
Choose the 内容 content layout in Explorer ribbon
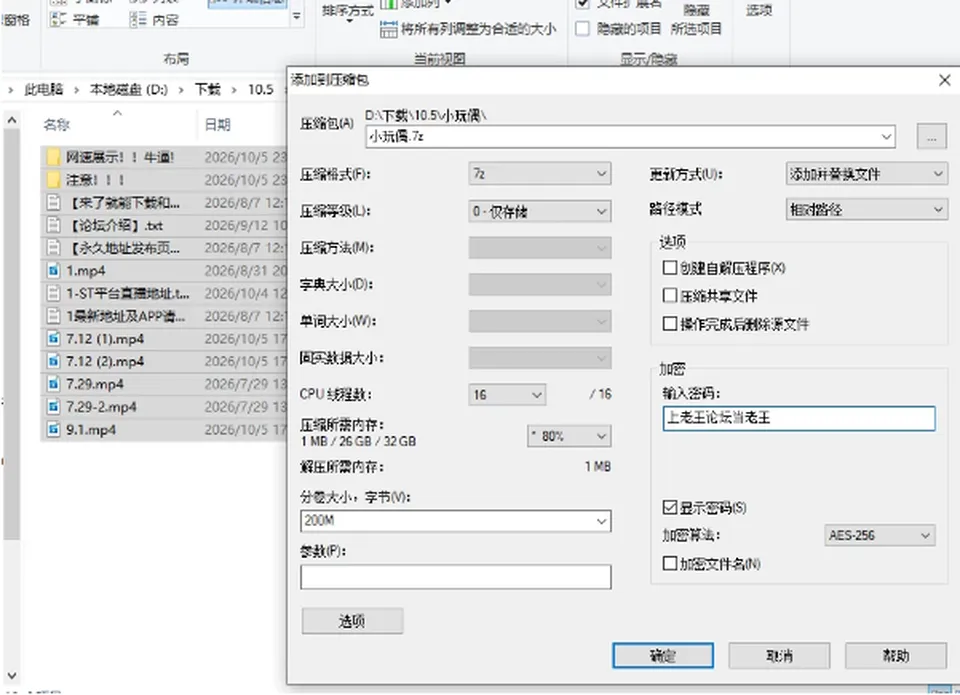(154, 20)
